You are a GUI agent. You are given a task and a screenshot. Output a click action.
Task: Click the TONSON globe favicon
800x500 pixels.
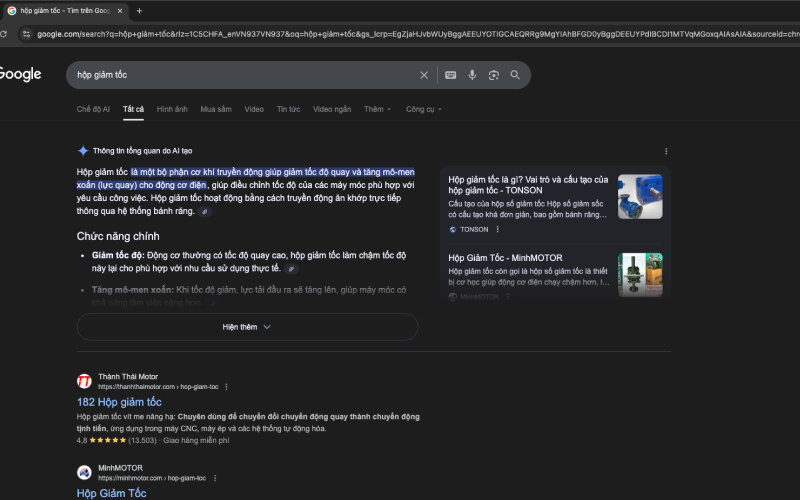[x=453, y=230]
